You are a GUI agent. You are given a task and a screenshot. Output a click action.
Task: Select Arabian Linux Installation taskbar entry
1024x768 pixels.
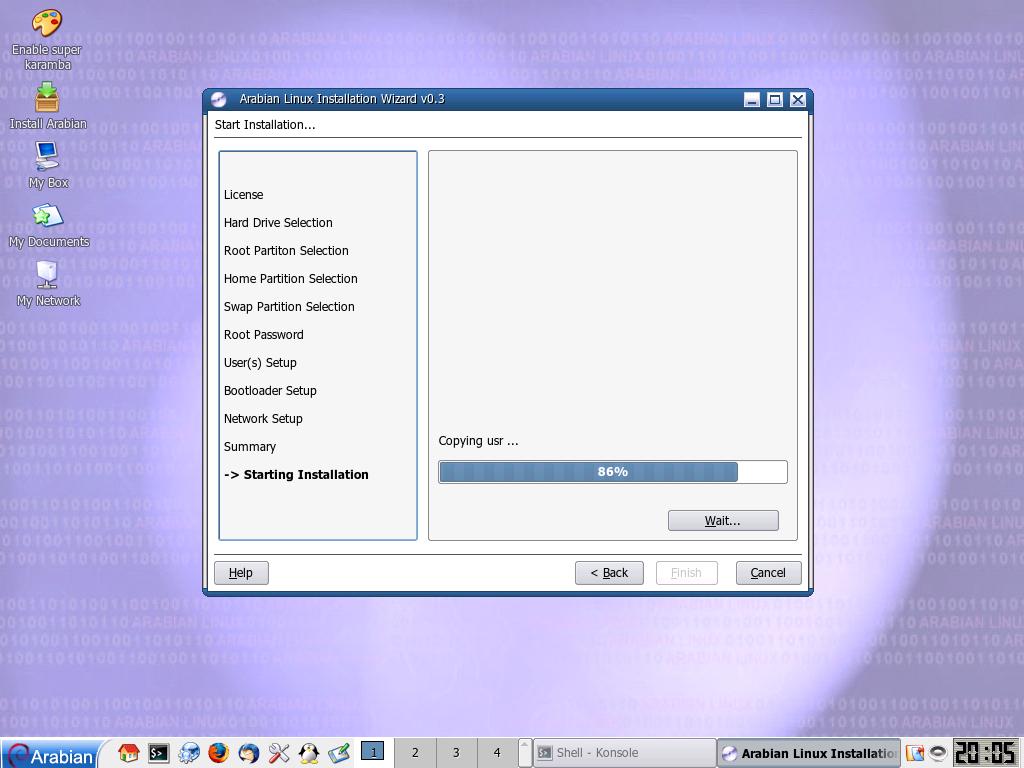tap(809, 753)
